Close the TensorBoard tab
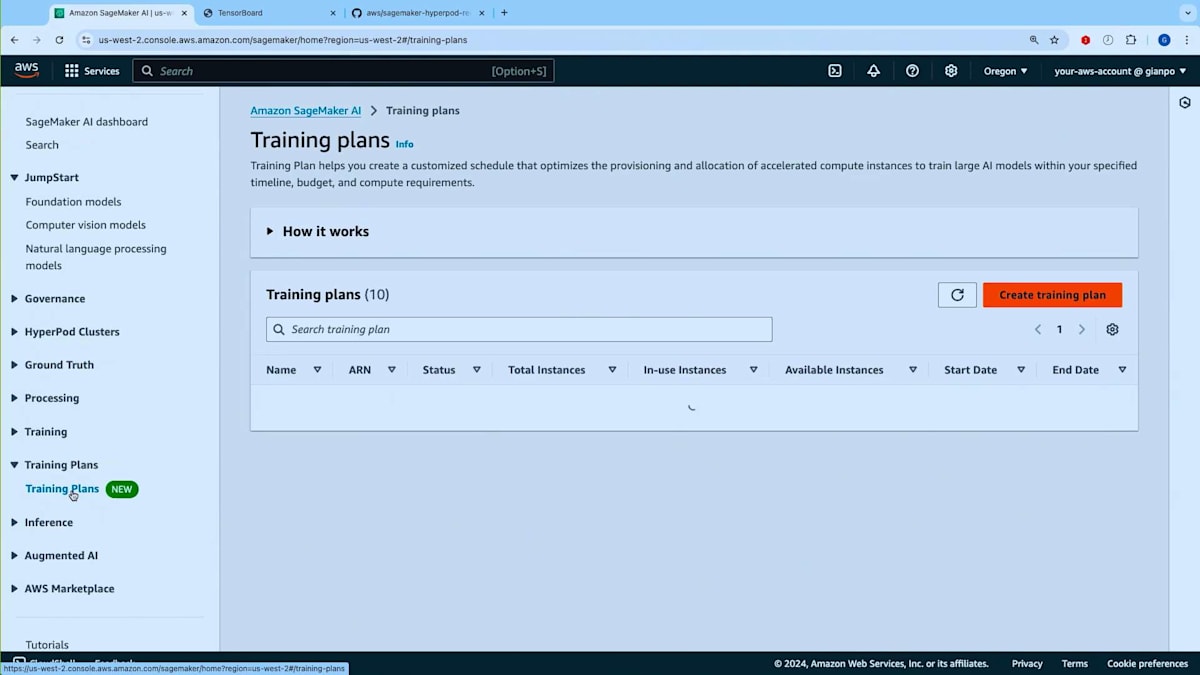The height and width of the screenshot is (675, 1200). click(x=333, y=13)
